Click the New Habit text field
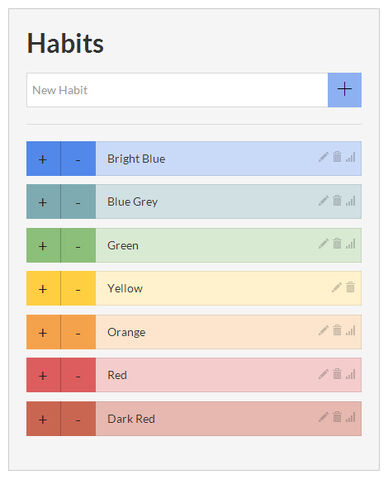The width and height of the screenshot is (388, 479). click(x=177, y=90)
